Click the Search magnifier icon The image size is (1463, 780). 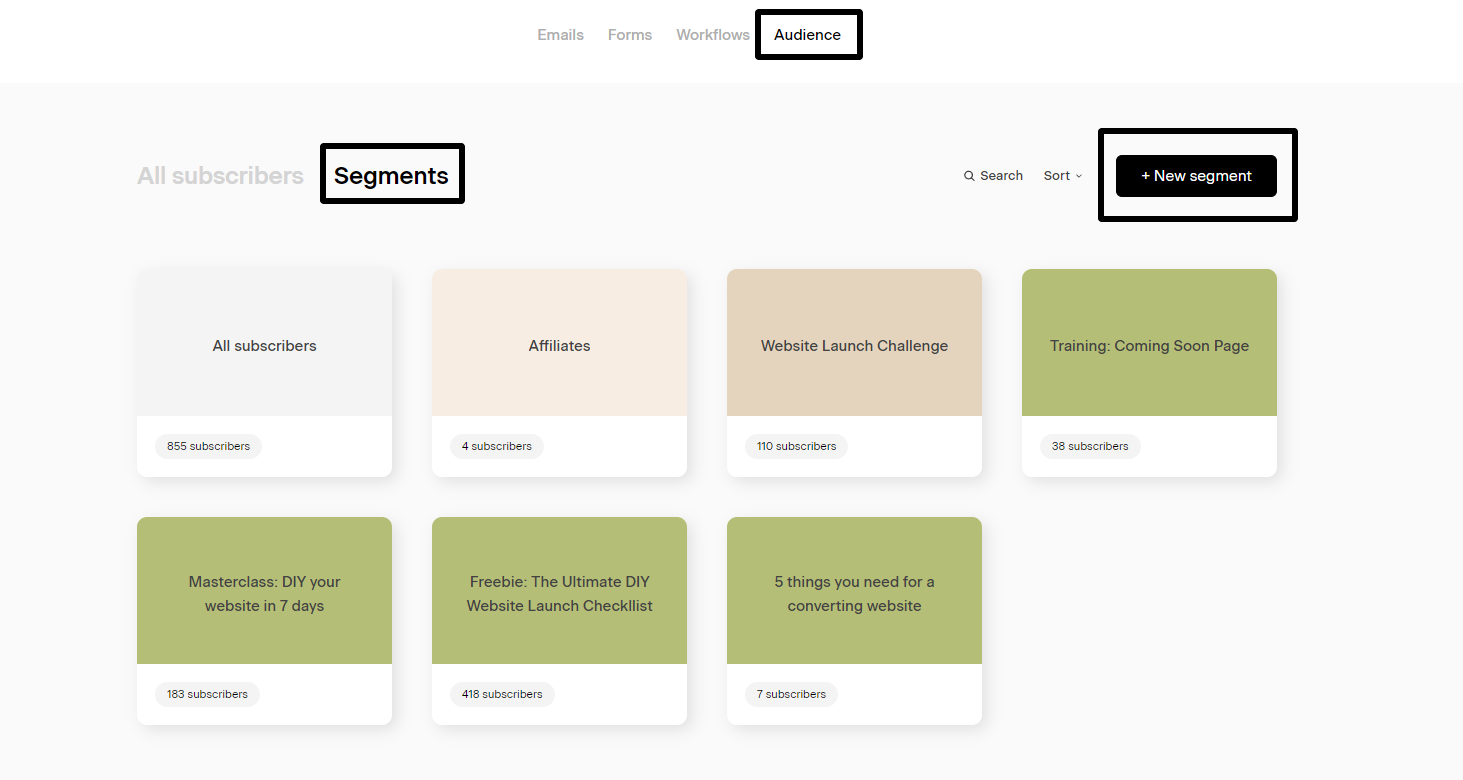(x=969, y=176)
